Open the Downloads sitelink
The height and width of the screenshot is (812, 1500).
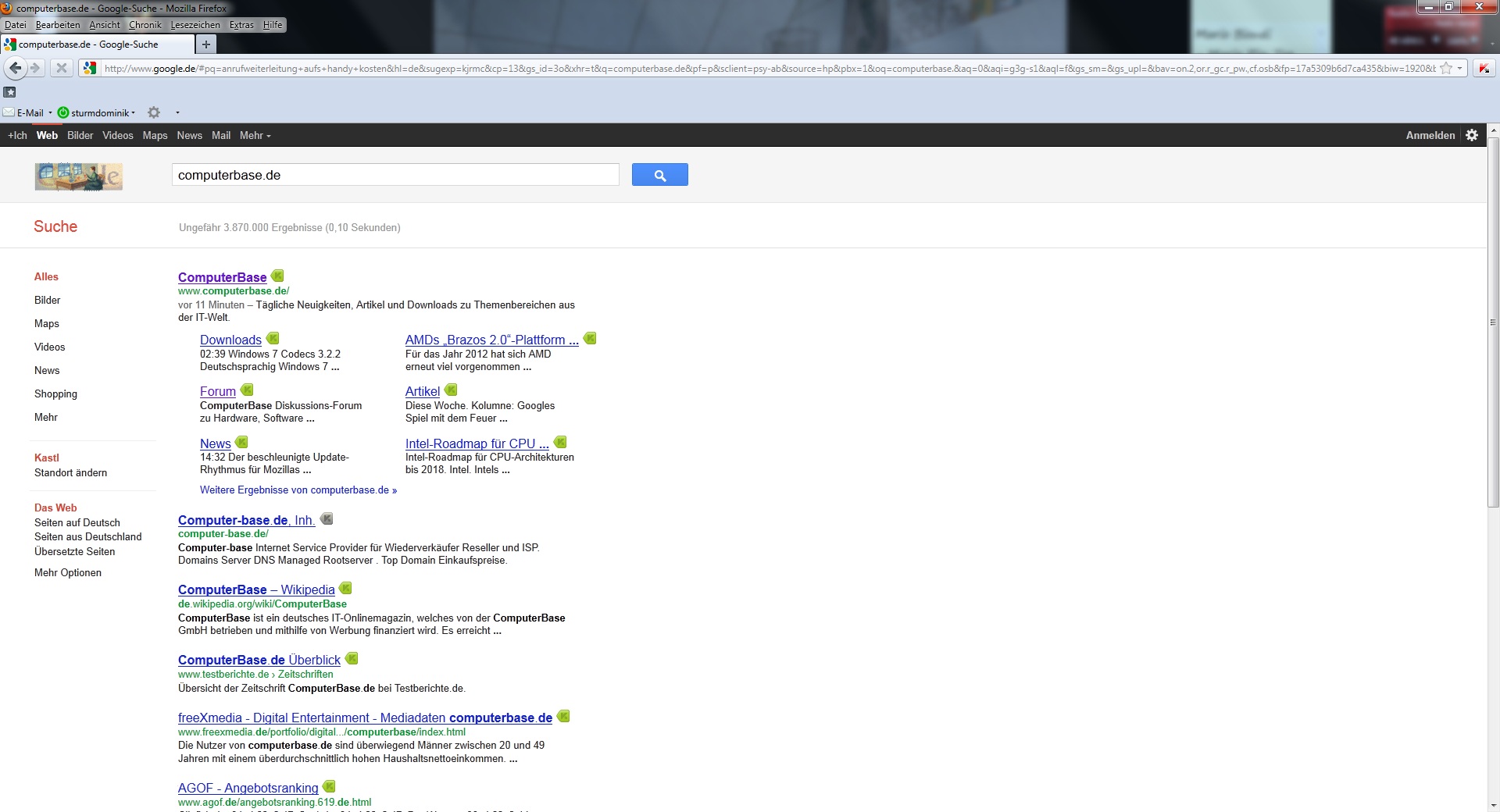point(230,340)
